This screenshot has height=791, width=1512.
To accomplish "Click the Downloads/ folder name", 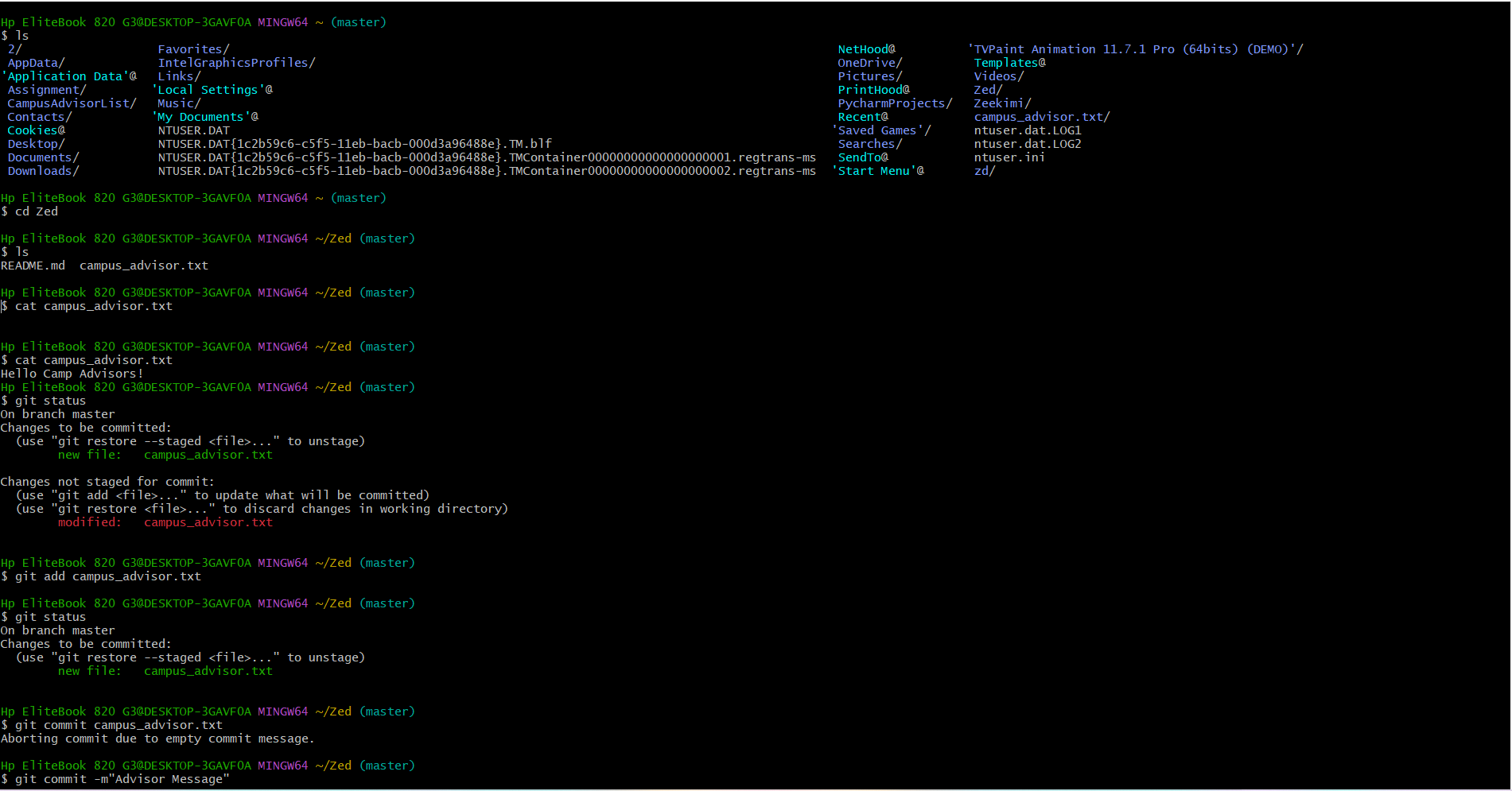I will [40, 170].
